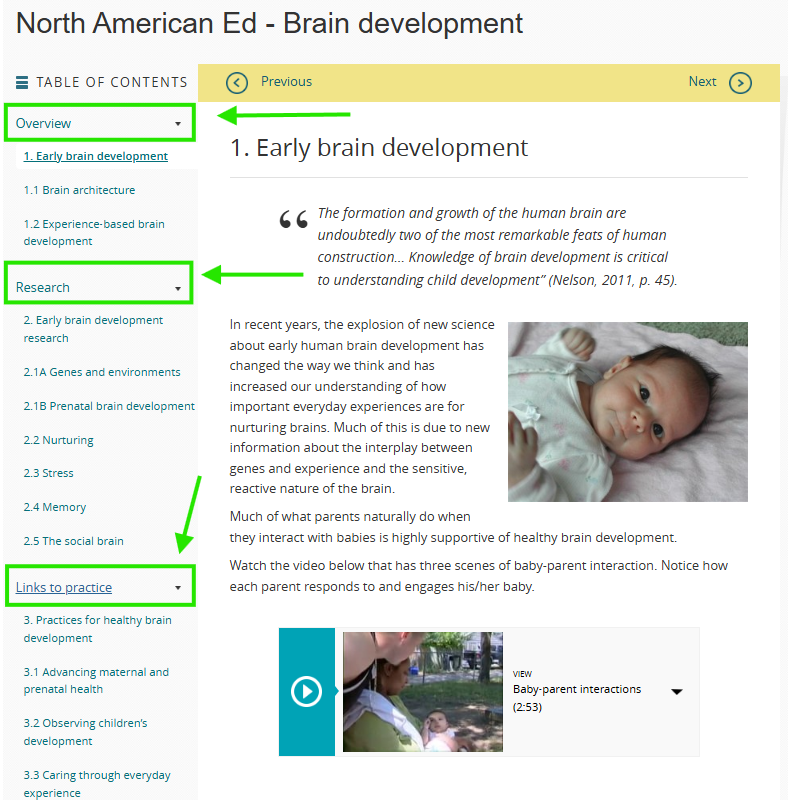Screen dimensions: 788x800
Task: Collapse the Overview section
Action: point(178,124)
